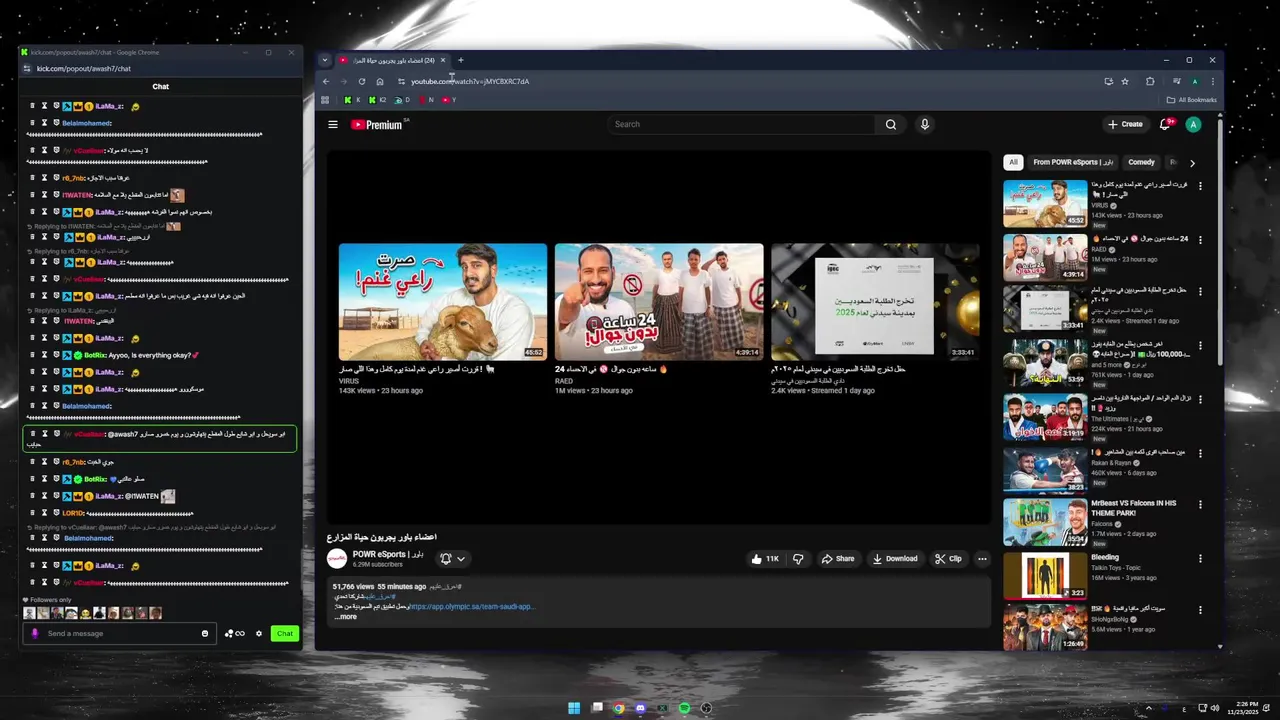Open the 100,000 prize 53:59 sidebar thumbnail
This screenshot has height=720, width=1280.
point(1045,363)
